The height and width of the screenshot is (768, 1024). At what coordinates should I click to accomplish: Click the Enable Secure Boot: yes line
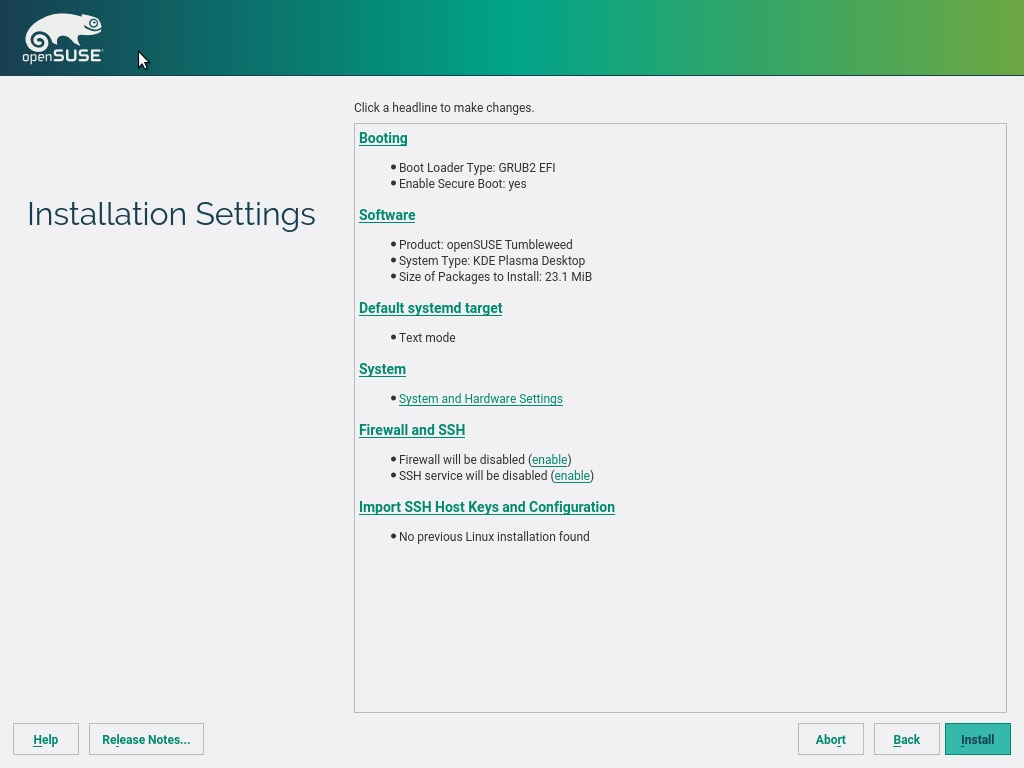[462, 184]
